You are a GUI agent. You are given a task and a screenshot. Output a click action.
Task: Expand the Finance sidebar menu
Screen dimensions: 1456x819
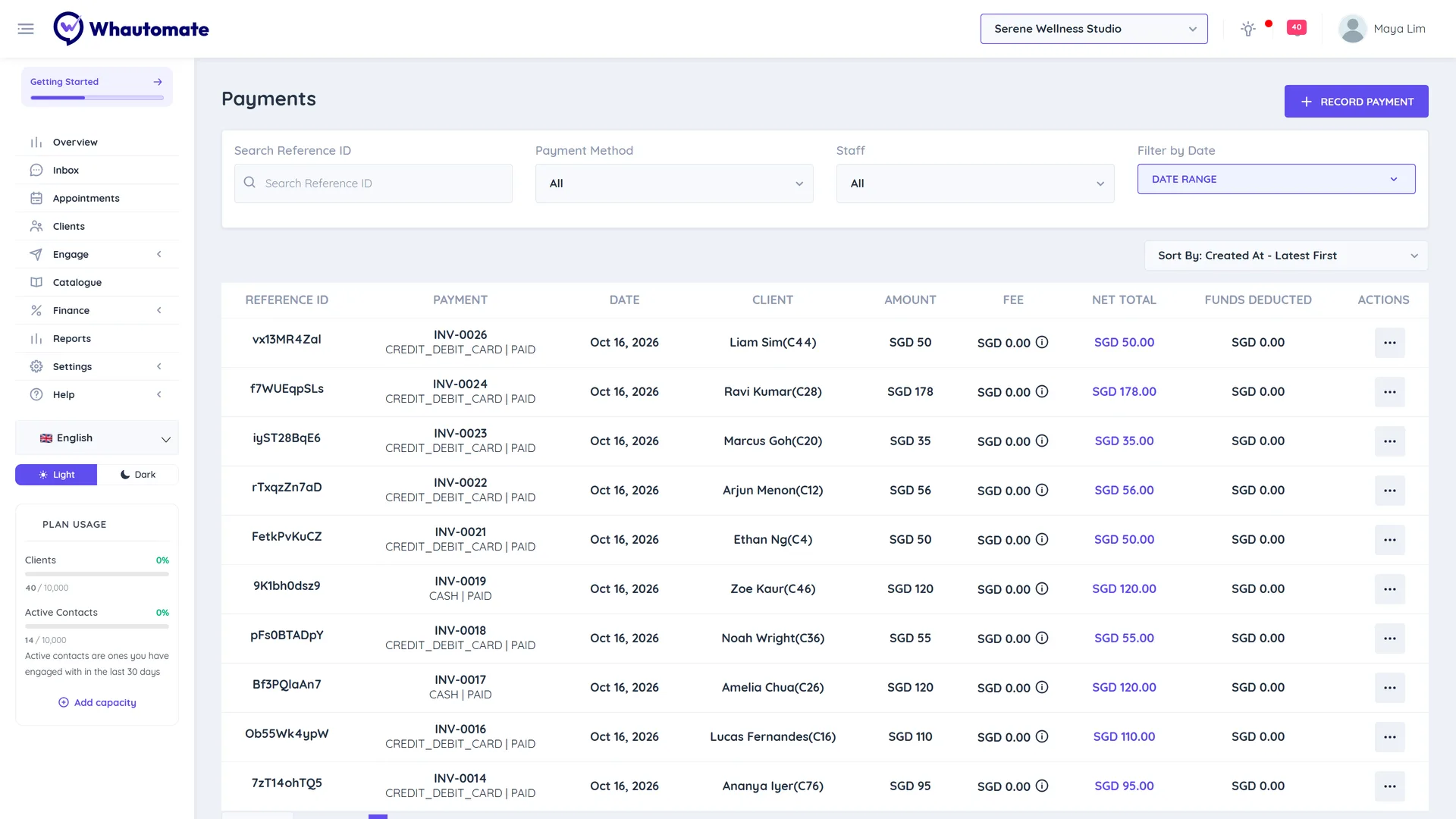tap(97, 310)
